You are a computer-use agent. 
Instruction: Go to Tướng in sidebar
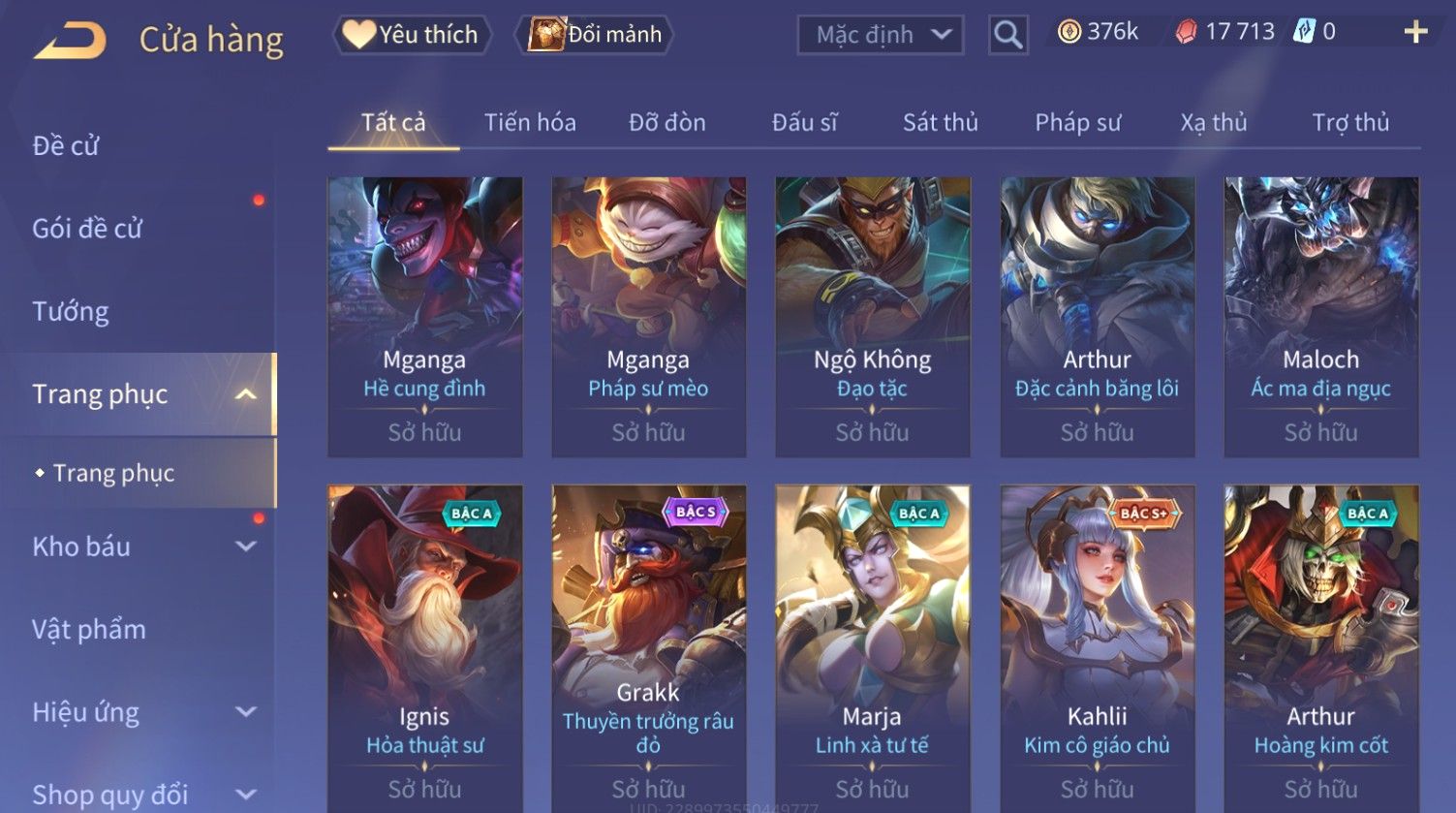[x=71, y=312]
